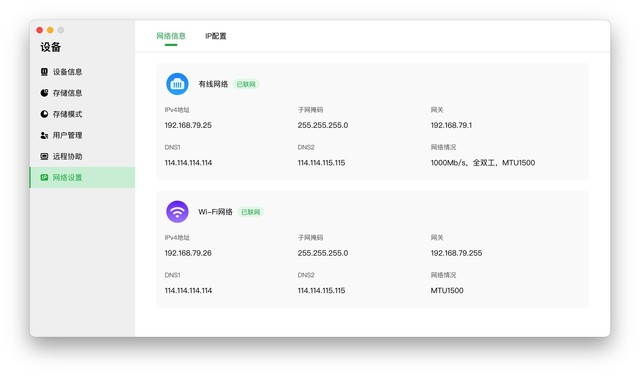Open 存储信息 in the sidebar
Viewport: 640px width, 376px height.
click(x=82, y=93)
